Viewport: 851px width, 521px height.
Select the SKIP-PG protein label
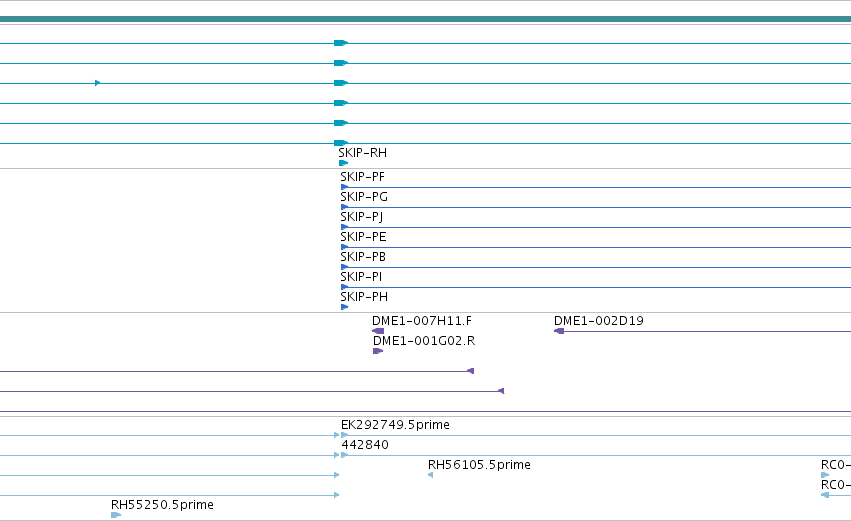[x=364, y=197]
